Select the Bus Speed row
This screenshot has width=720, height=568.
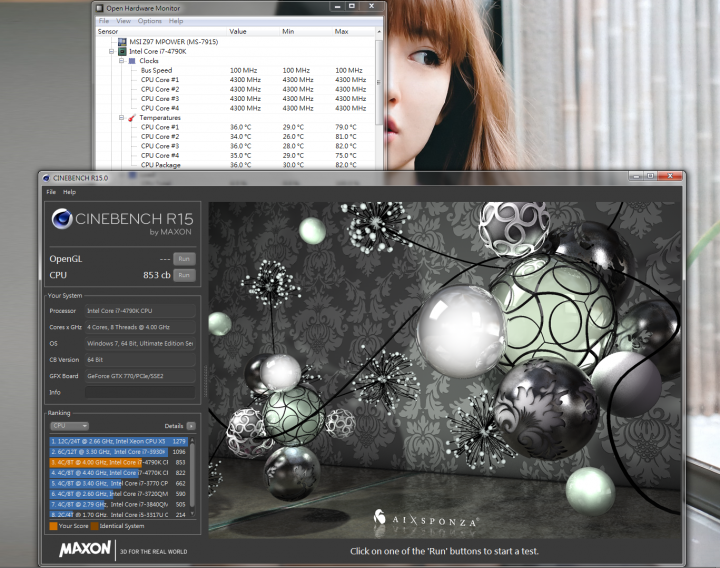(x=235, y=70)
